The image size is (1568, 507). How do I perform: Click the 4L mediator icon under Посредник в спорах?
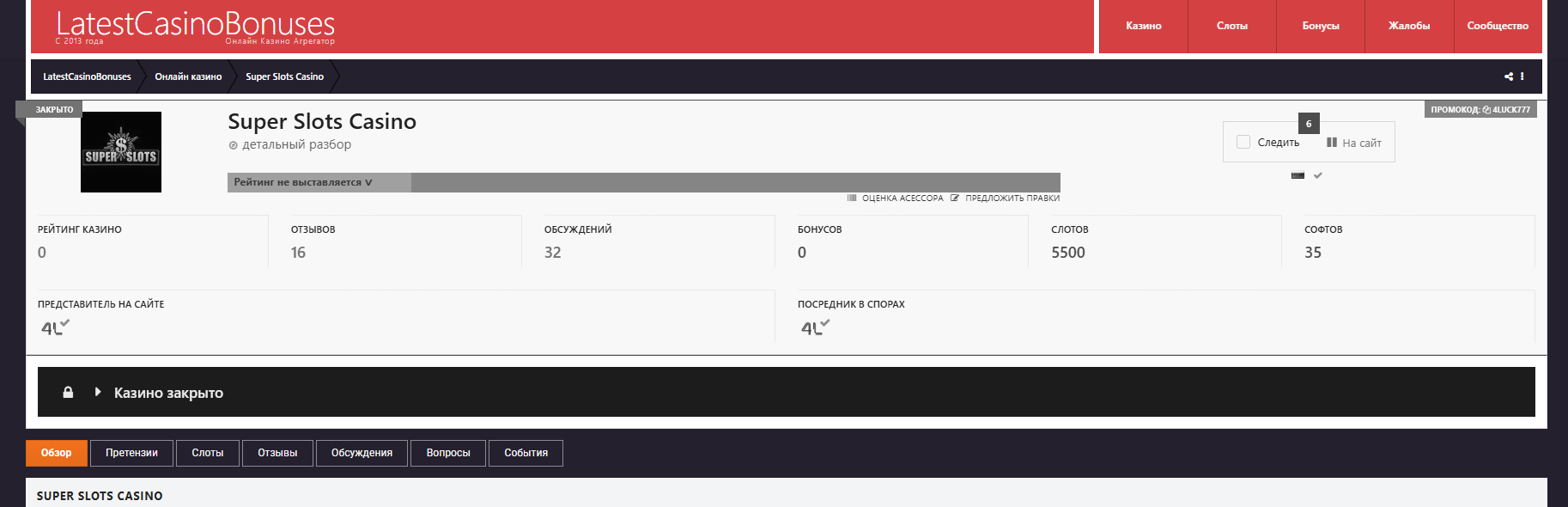pos(815,327)
